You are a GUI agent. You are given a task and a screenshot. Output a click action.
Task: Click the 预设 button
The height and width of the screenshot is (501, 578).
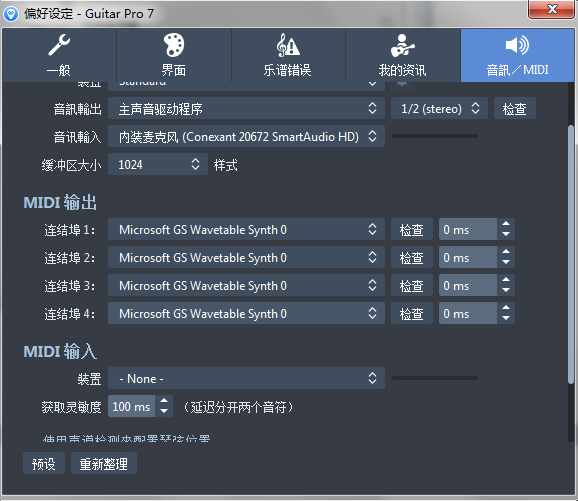click(x=44, y=463)
